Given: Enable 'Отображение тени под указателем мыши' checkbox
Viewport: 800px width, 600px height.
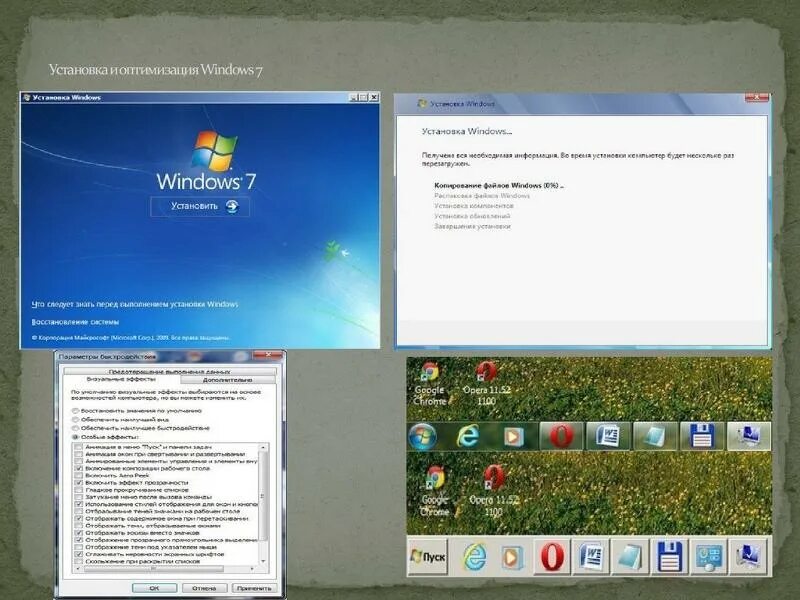Looking at the screenshot, I should tap(79, 547).
